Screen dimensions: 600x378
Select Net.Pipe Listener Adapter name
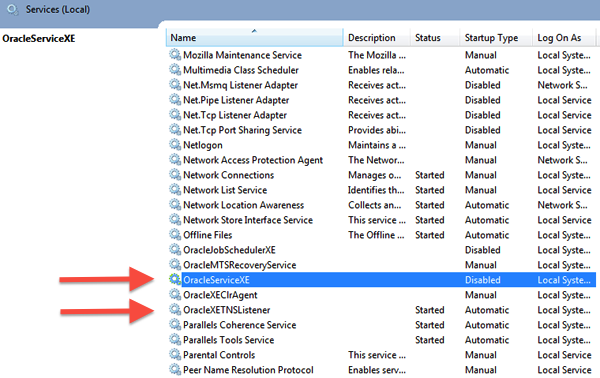pos(236,100)
